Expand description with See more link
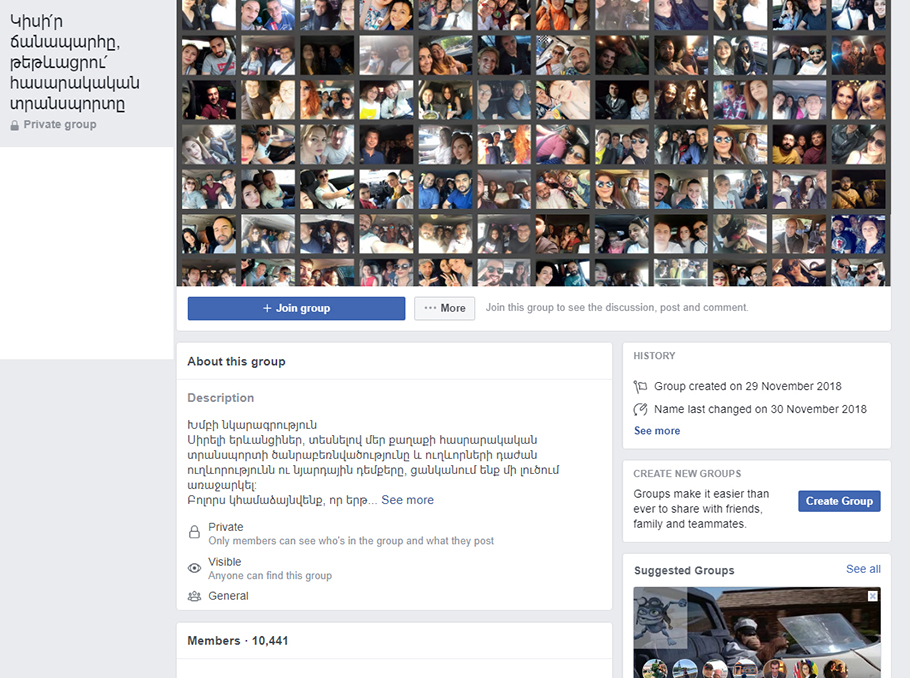The image size is (910, 678). 407,500
